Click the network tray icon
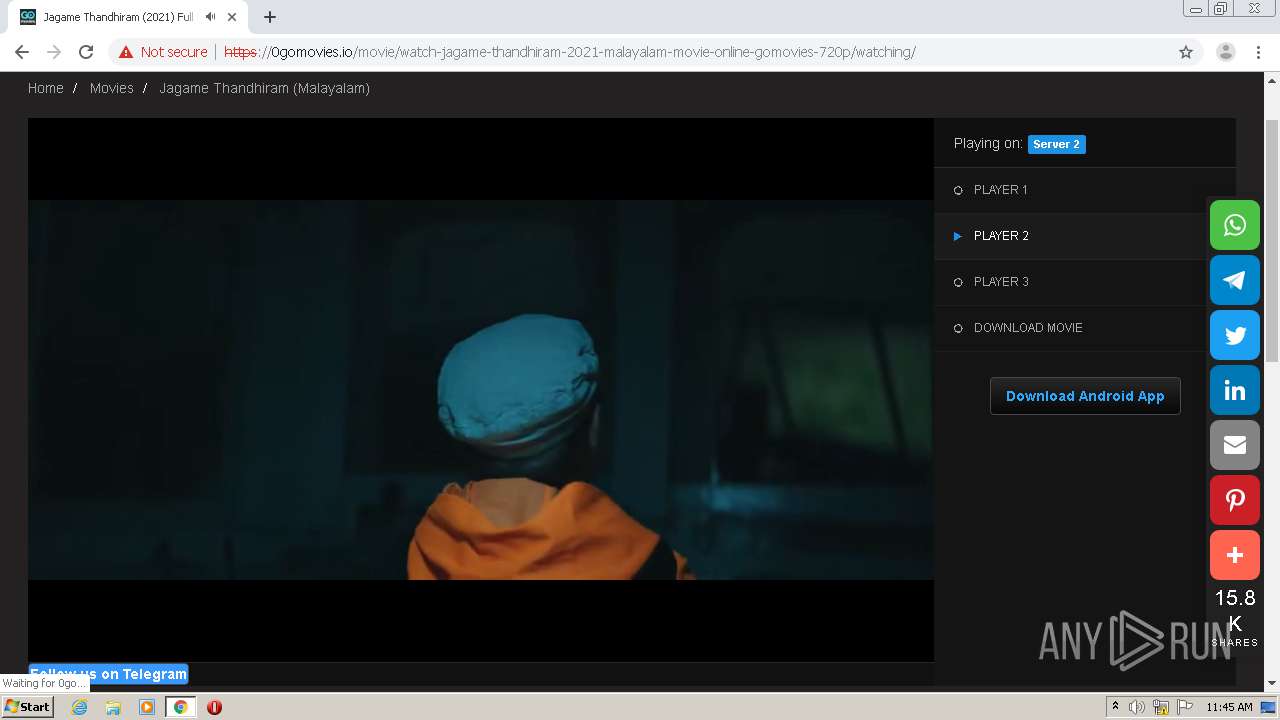 (1161, 707)
